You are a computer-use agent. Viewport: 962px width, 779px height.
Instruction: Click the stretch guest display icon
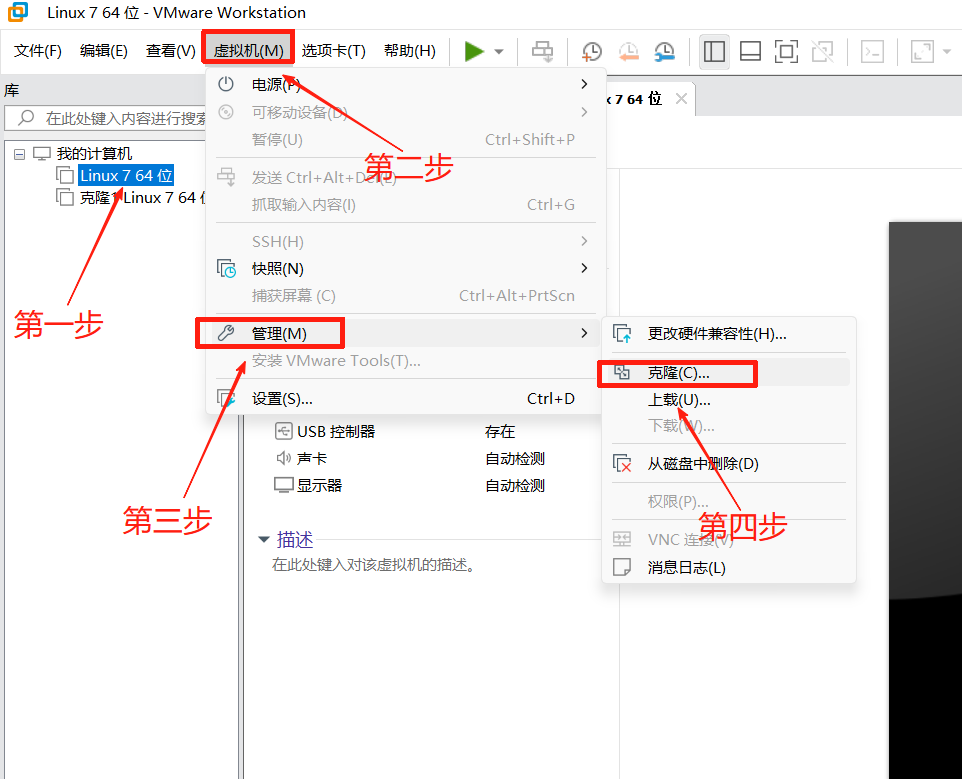922,52
